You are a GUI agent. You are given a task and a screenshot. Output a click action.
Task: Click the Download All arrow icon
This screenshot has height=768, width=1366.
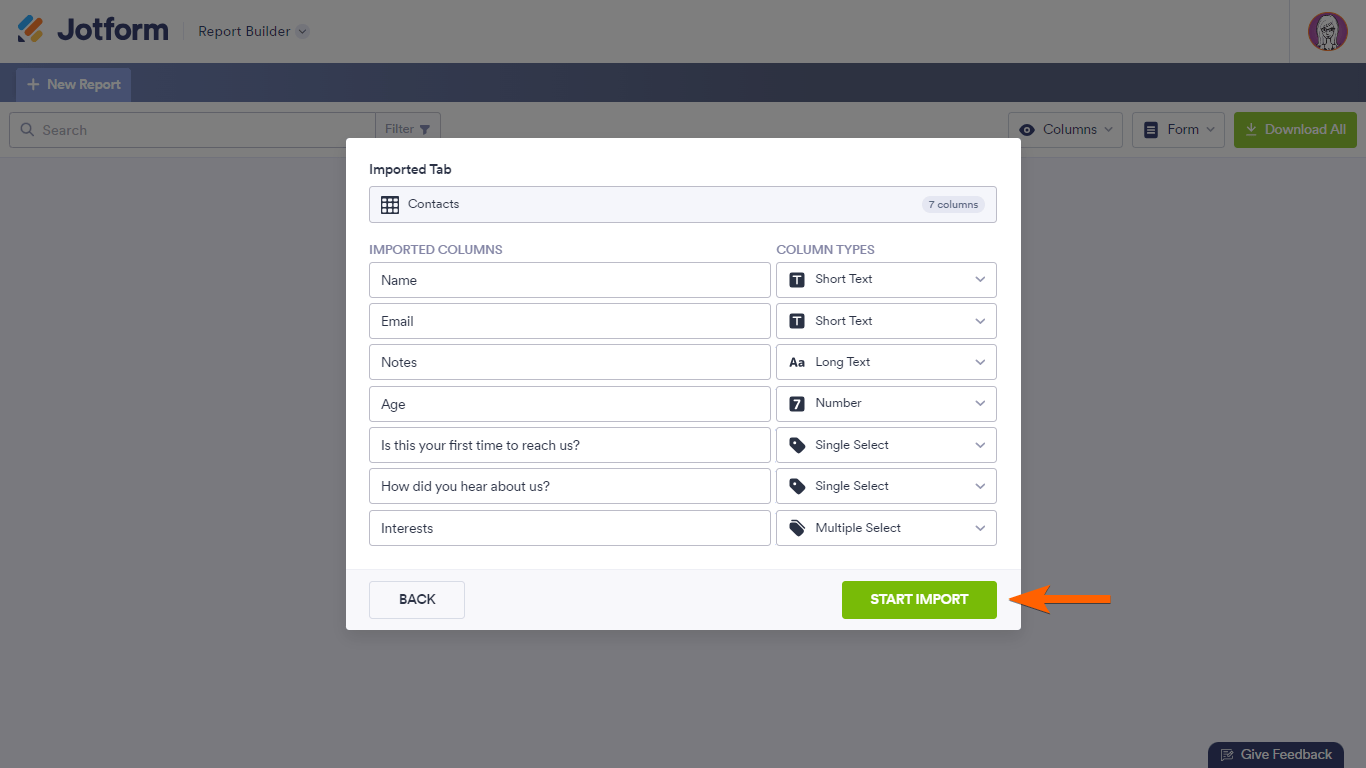tap(1251, 129)
